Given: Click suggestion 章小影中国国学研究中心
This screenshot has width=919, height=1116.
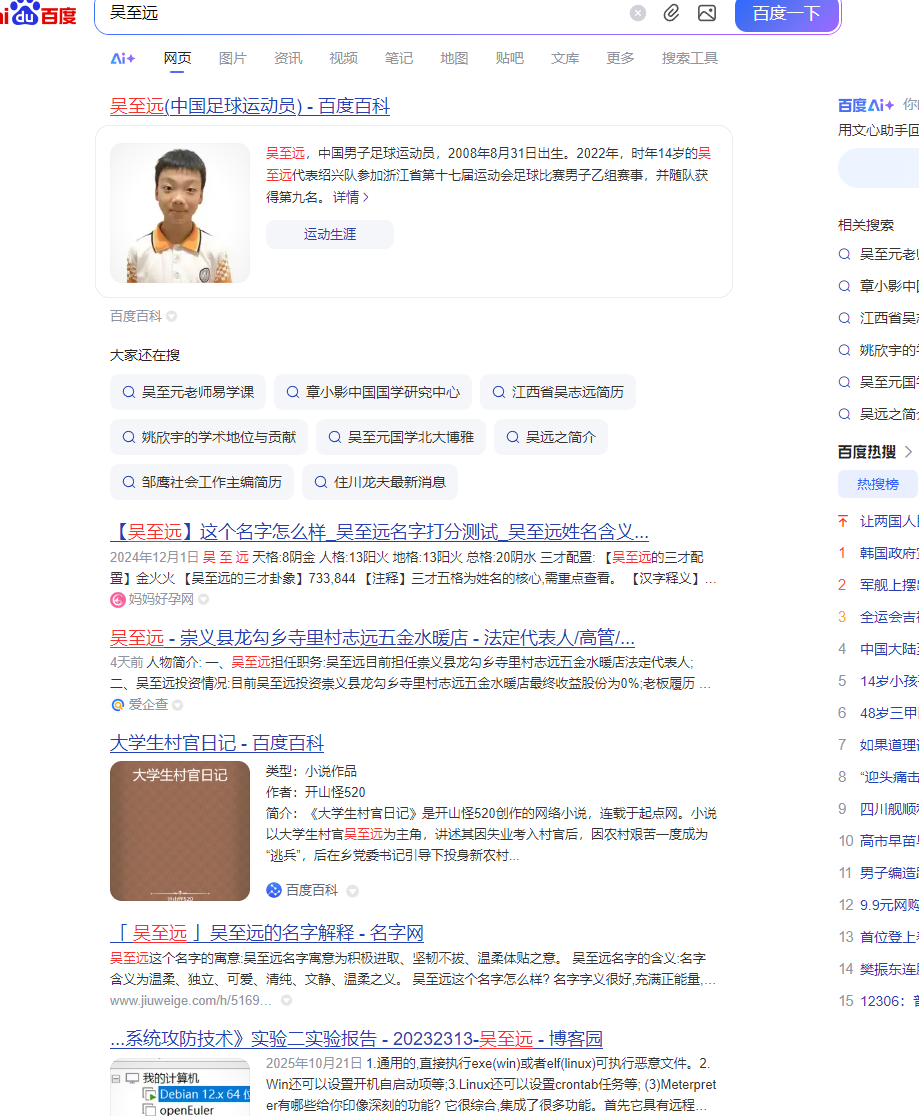Looking at the screenshot, I should click(x=373, y=392).
